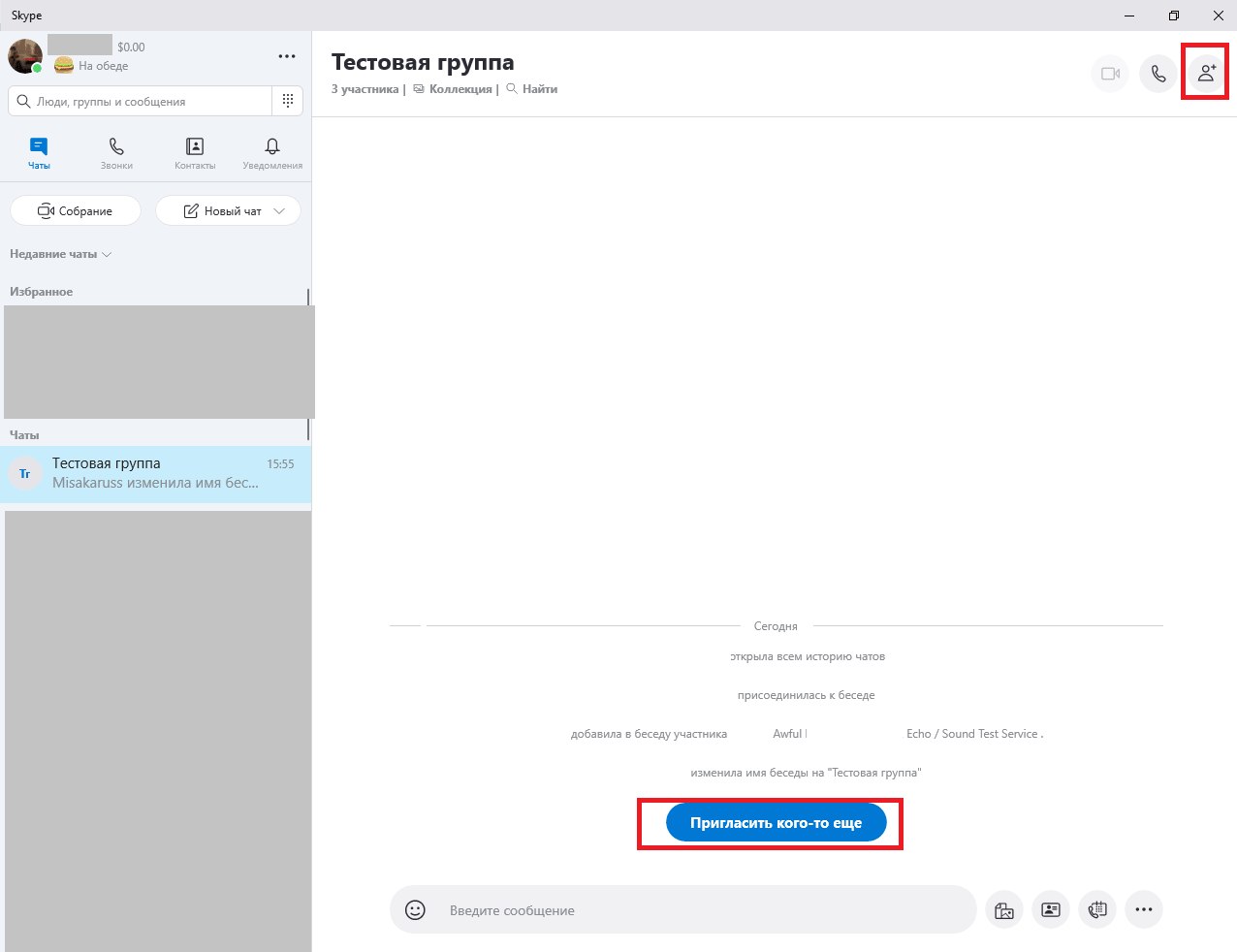Switch to the Звонки tab
This screenshot has height=952, width=1237.
pos(116,153)
